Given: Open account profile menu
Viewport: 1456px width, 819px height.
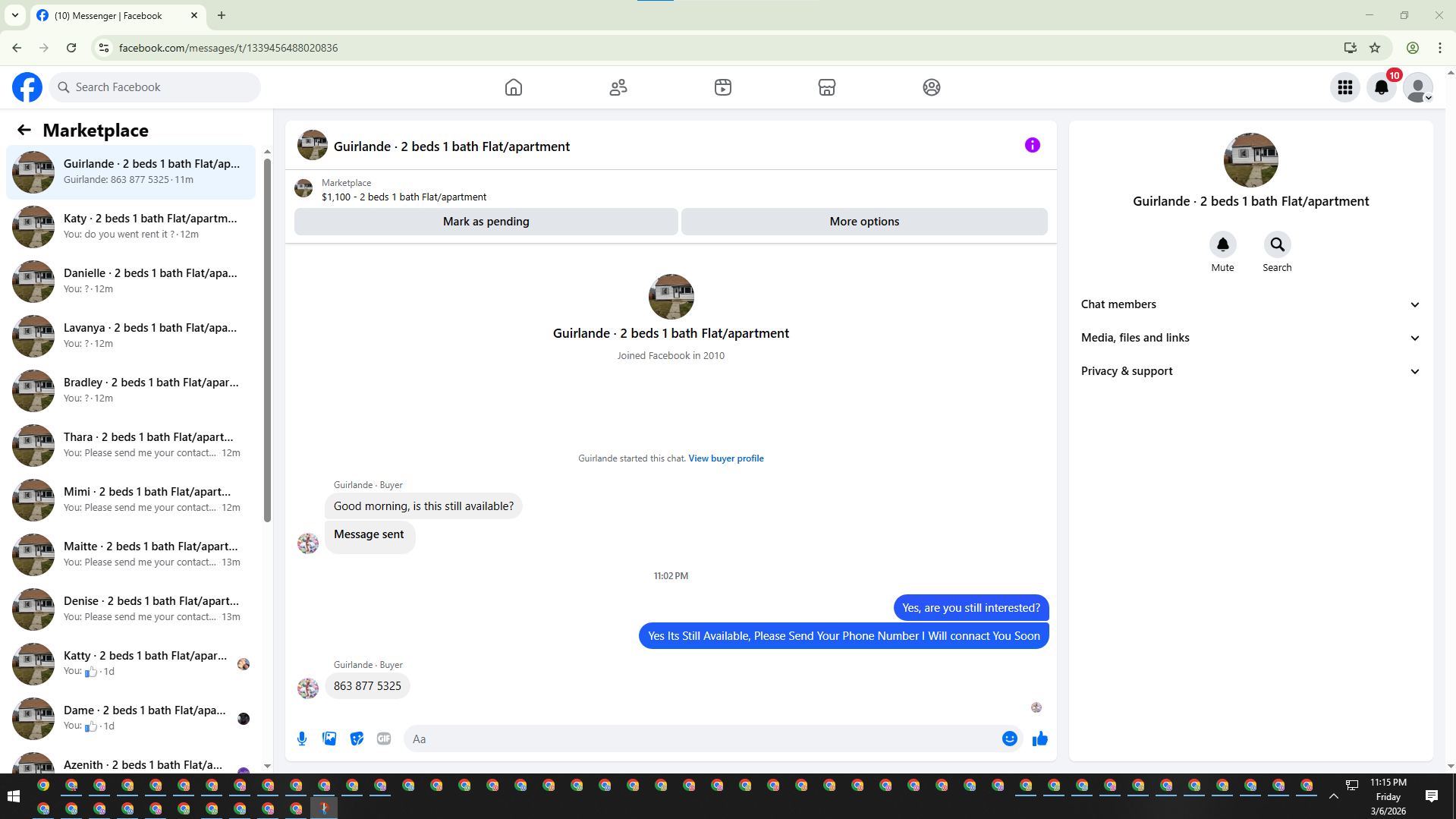Looking at the screenshot, I should (1418, 87).
